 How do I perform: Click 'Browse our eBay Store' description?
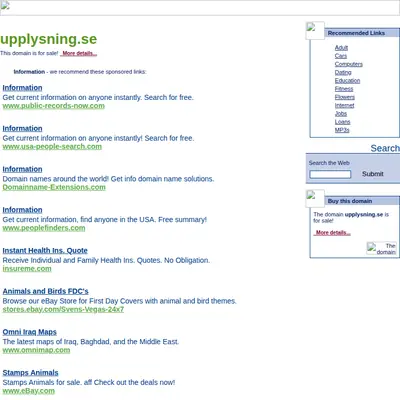(x=120, y=301)
